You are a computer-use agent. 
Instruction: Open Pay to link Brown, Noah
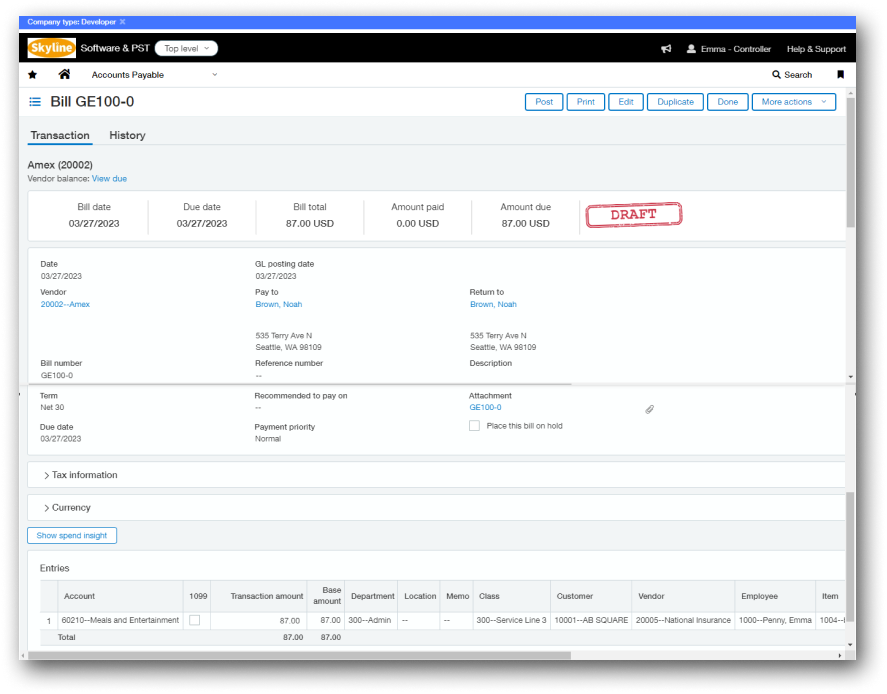point(278,304)
